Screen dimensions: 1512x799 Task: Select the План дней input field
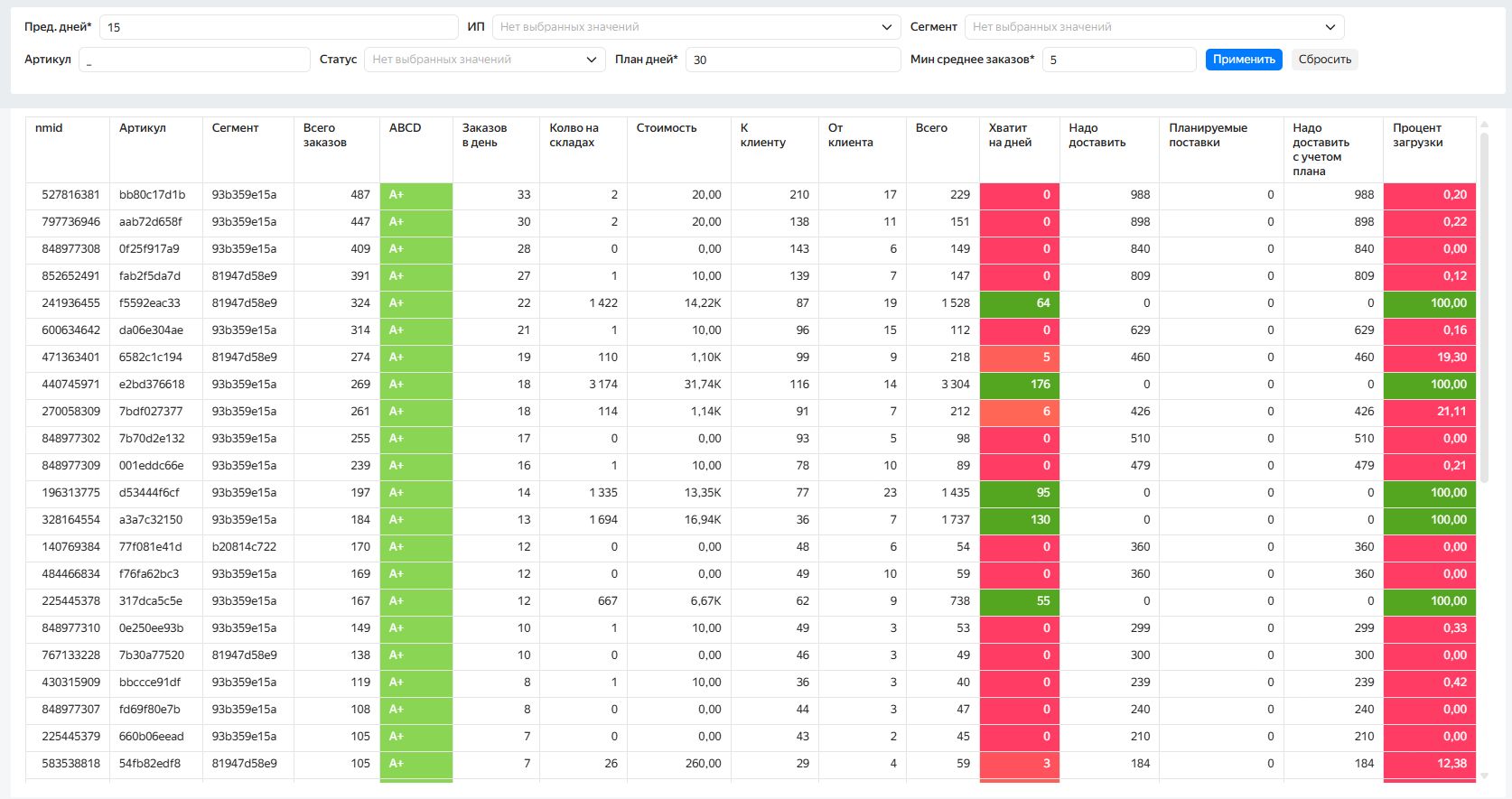[x=792, y=60]
